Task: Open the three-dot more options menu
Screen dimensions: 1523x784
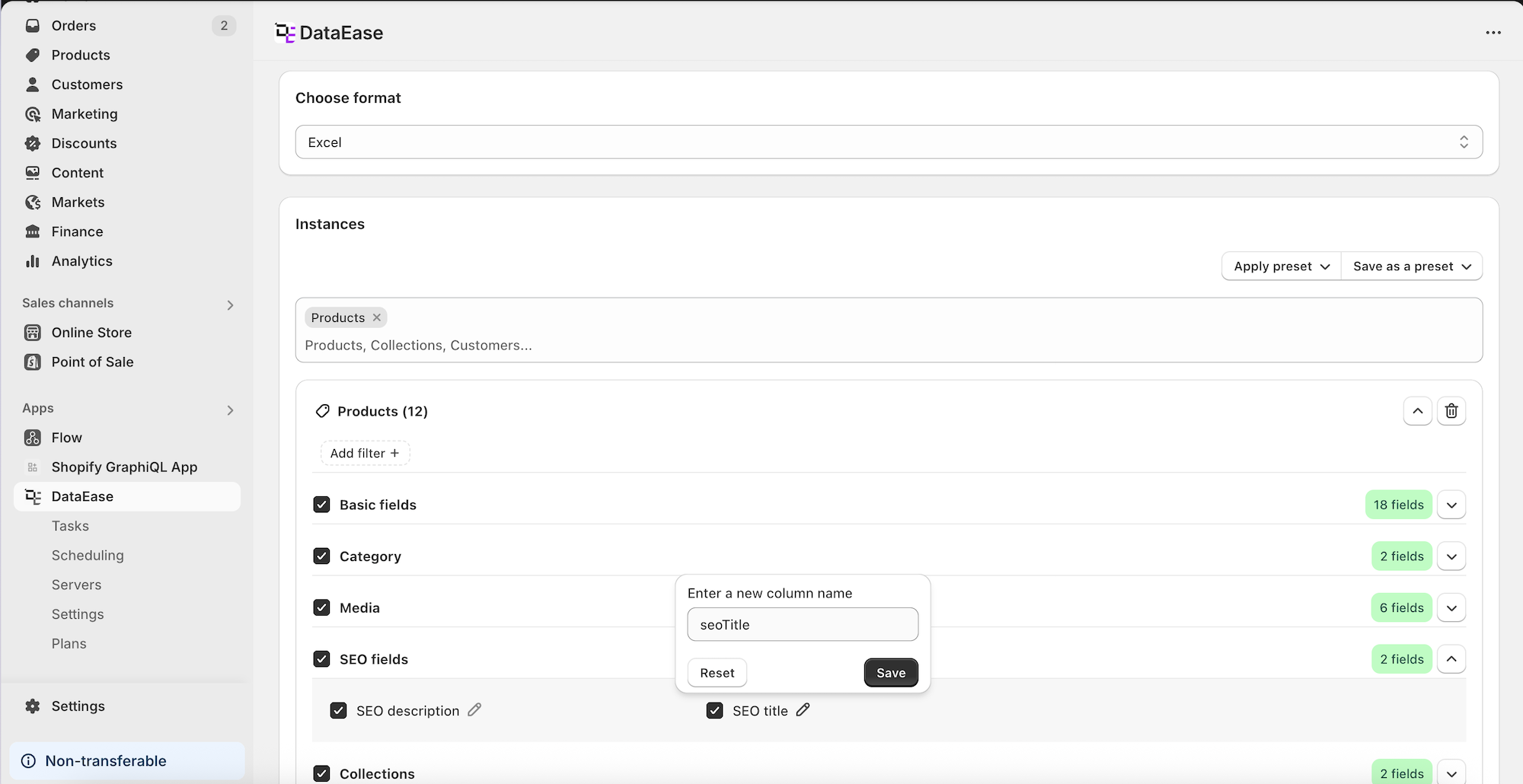Action: coord(1493,33)
